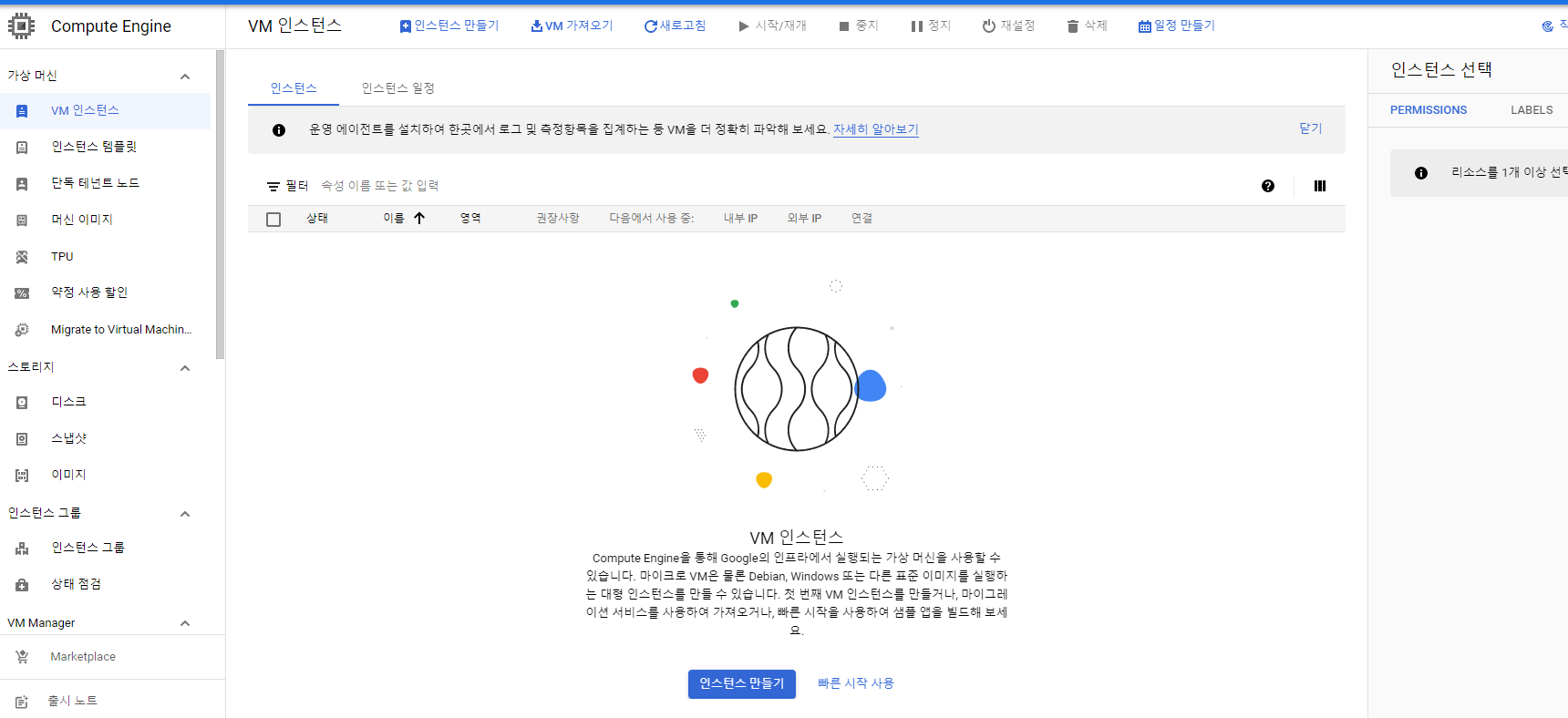Click the Marketplace cart icon
The image size is (1568, 718).
tap(22, 657)
